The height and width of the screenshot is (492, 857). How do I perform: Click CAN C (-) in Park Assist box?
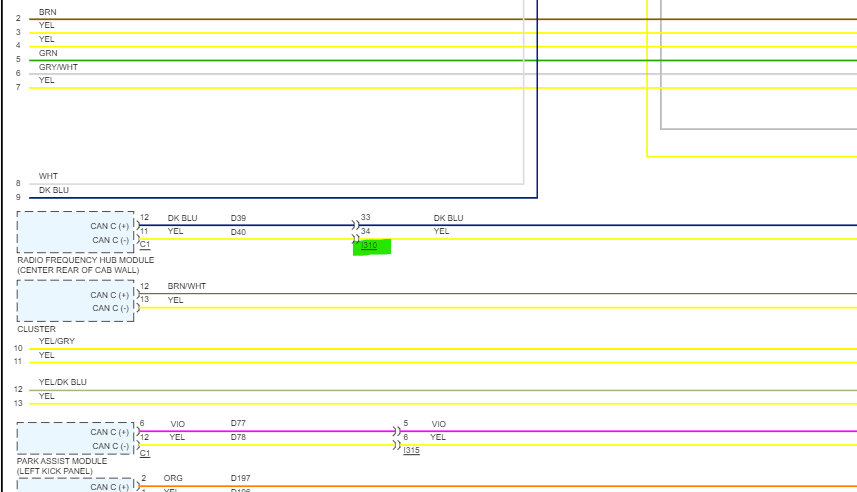pyautogui.click(x=110, y=446)
